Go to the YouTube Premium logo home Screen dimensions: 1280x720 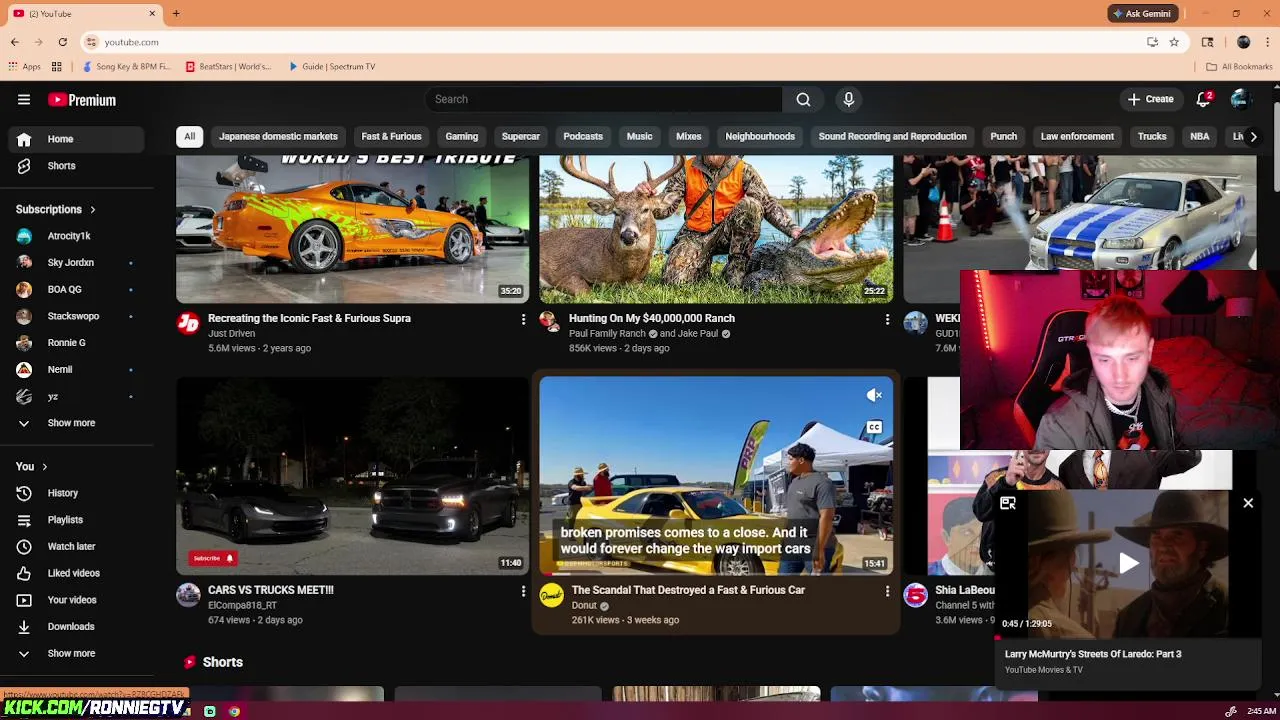(x=82, y=100)
